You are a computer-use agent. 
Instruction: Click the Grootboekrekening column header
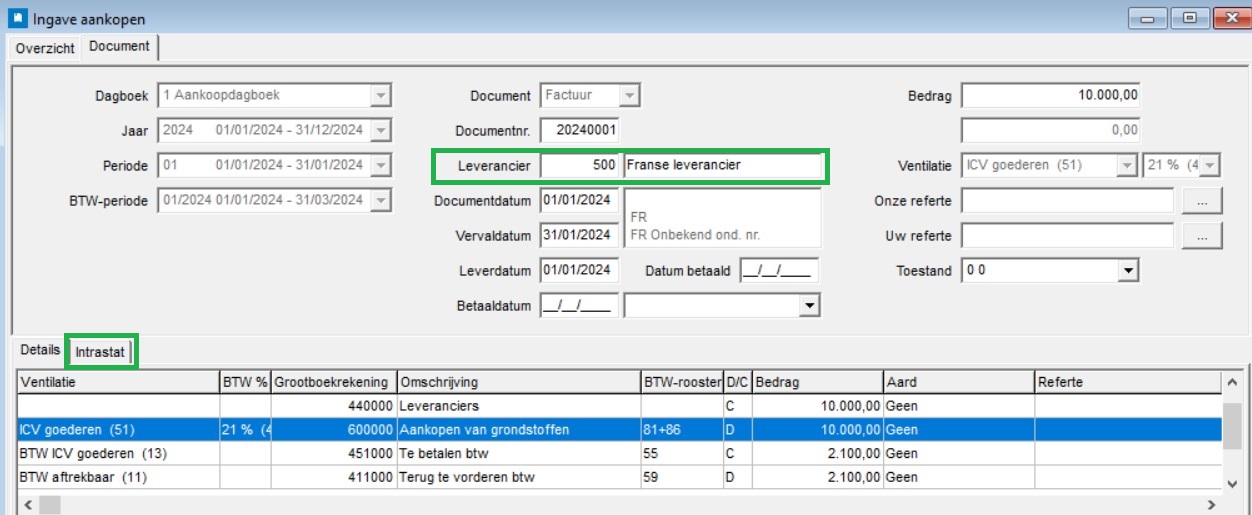333,382
